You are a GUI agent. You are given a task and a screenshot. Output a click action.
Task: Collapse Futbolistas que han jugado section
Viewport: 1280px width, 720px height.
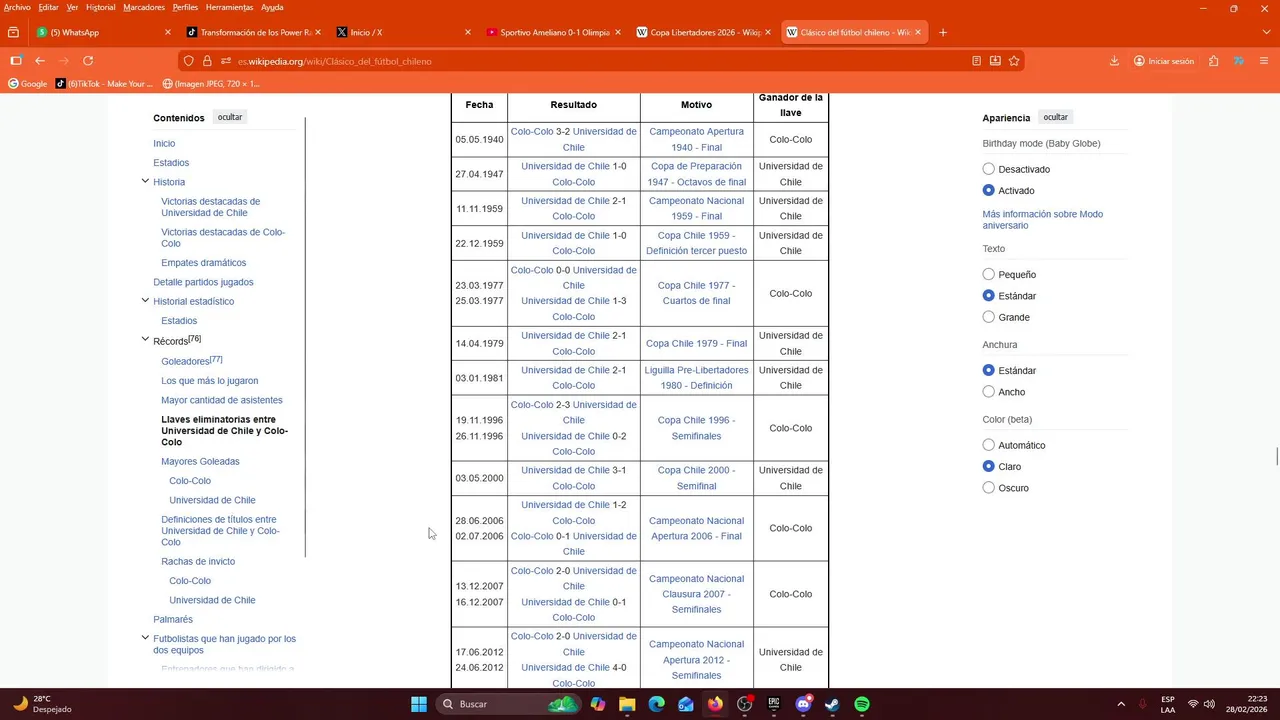(x=145, y=637)
